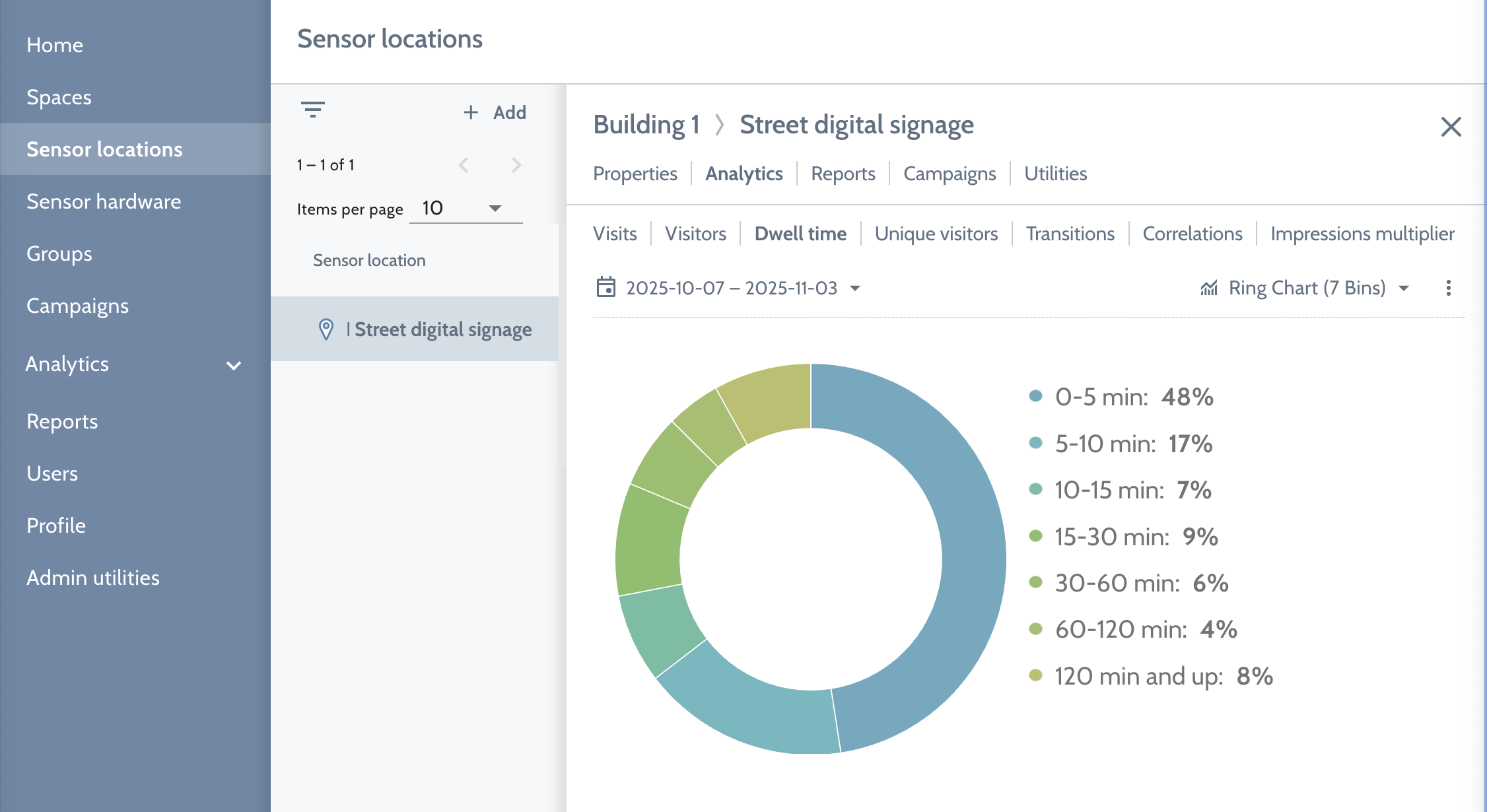Switch to the Transitions tab
1487x812 pixels.
pos(1070,233)
